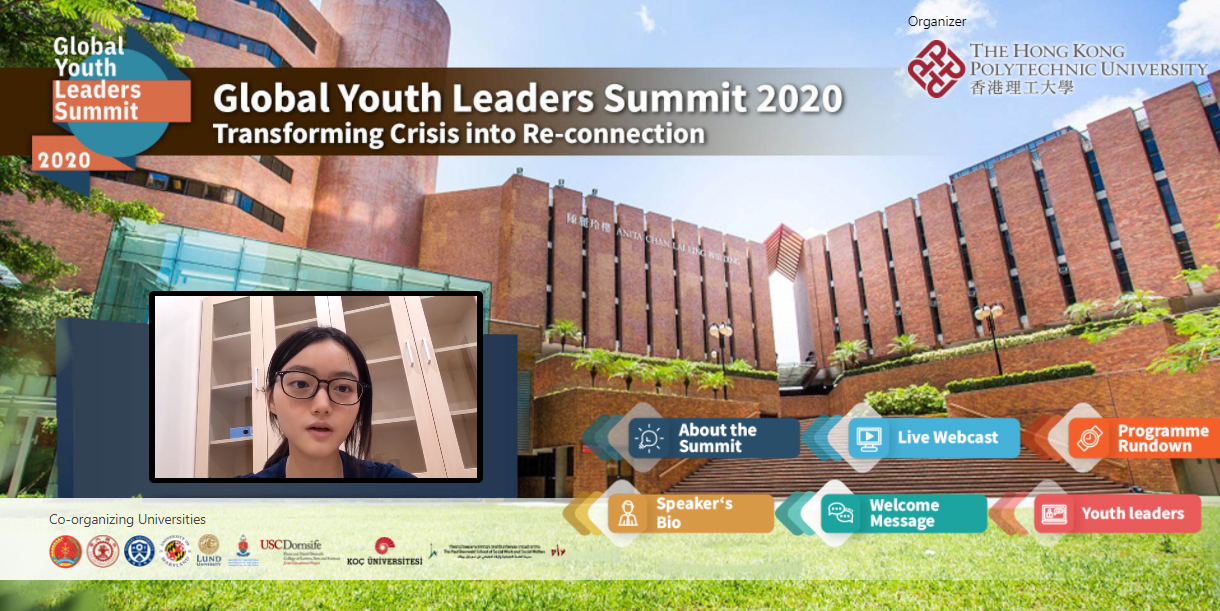Image resolution: width=1220 pixels, height=611 pixels.
Task: Click the lightbulb icon on About the Summit
Action: [650, 438]
